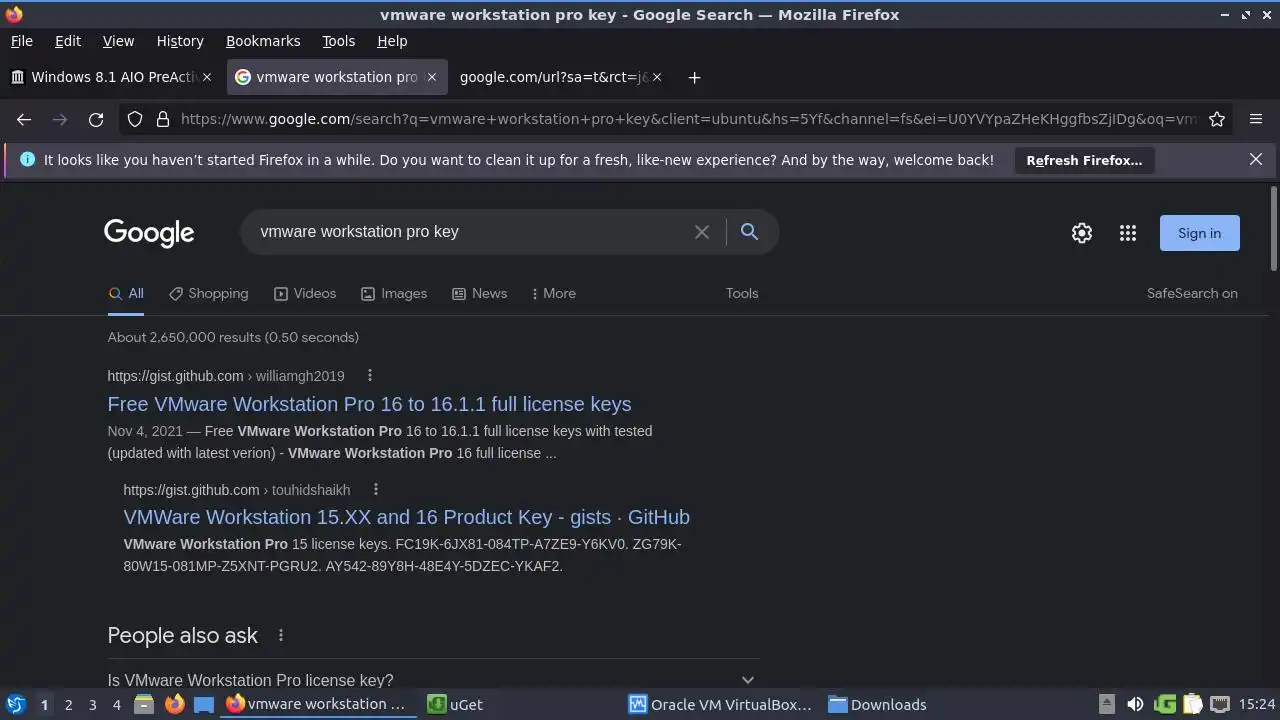Open the Edit menu
Viewport: 1280px width, 720px height.
pos(68,41)
